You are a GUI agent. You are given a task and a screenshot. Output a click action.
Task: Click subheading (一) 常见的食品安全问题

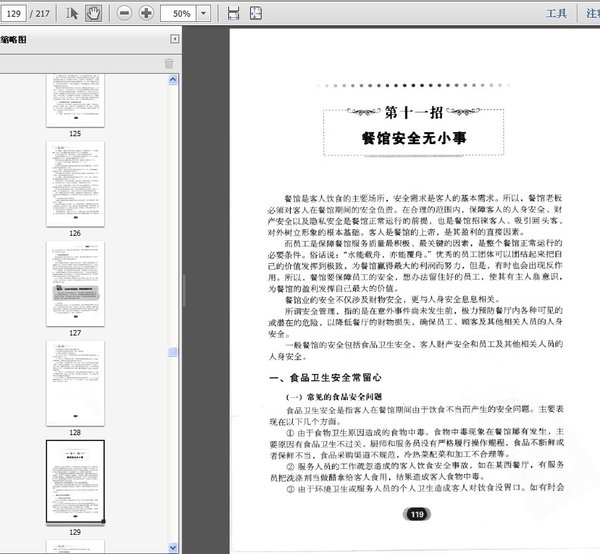[334, 397]
